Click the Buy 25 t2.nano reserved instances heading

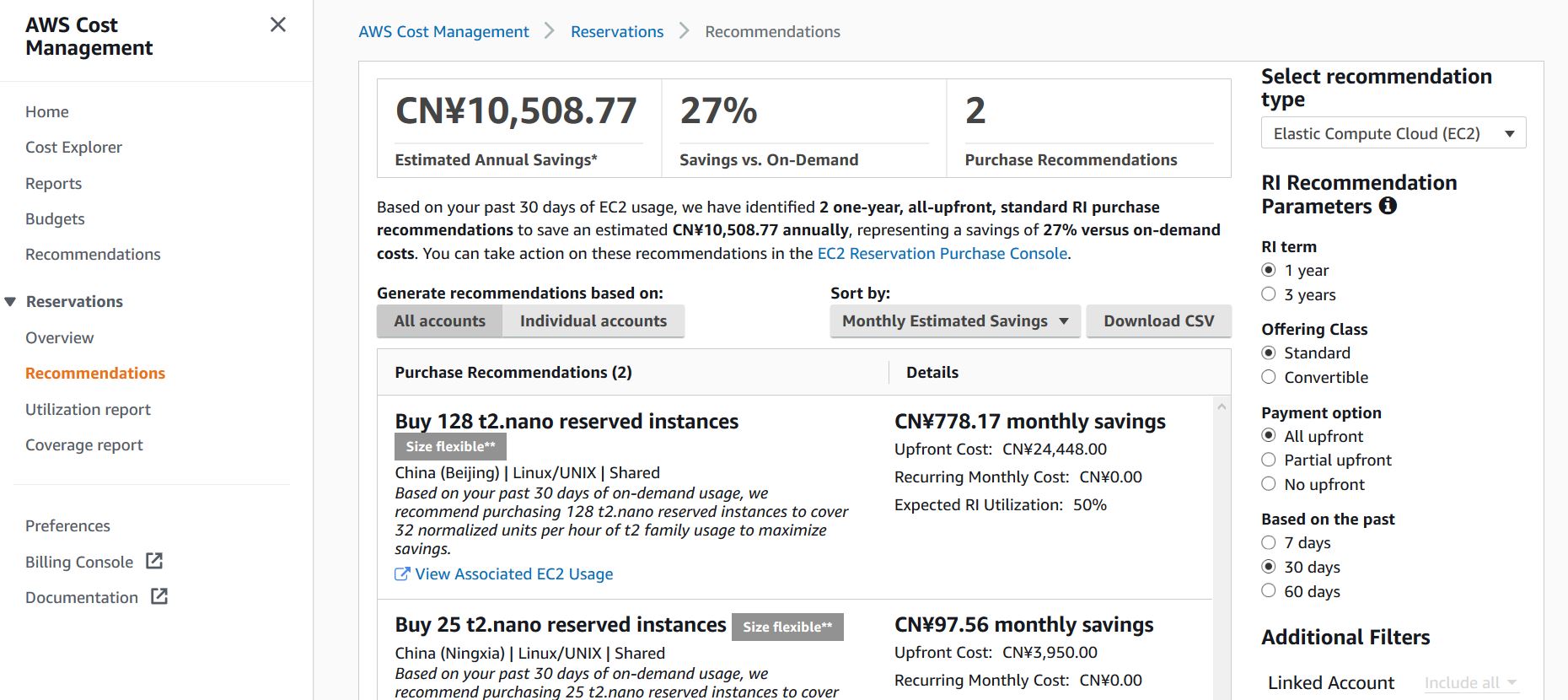(x=561, y=624)
